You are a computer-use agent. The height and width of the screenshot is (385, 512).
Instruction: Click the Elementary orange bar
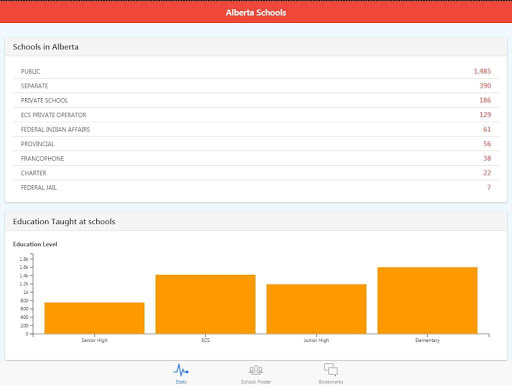click(427, 300)
